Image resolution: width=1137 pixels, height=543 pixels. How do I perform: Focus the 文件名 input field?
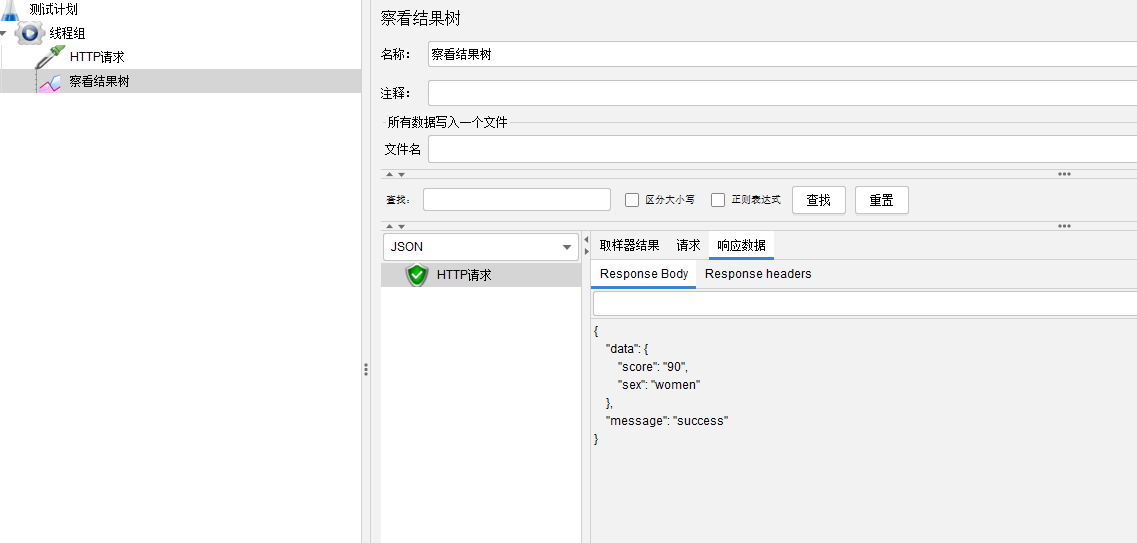tap(782, 149)
